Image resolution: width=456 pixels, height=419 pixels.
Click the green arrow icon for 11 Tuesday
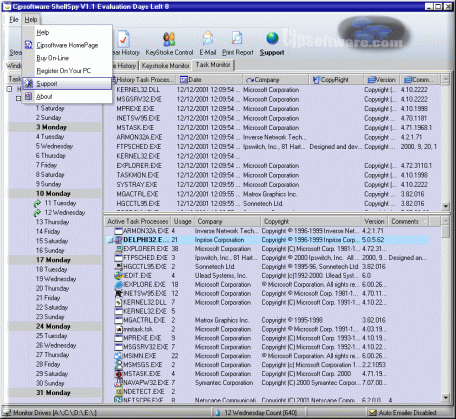coord(37,203)
